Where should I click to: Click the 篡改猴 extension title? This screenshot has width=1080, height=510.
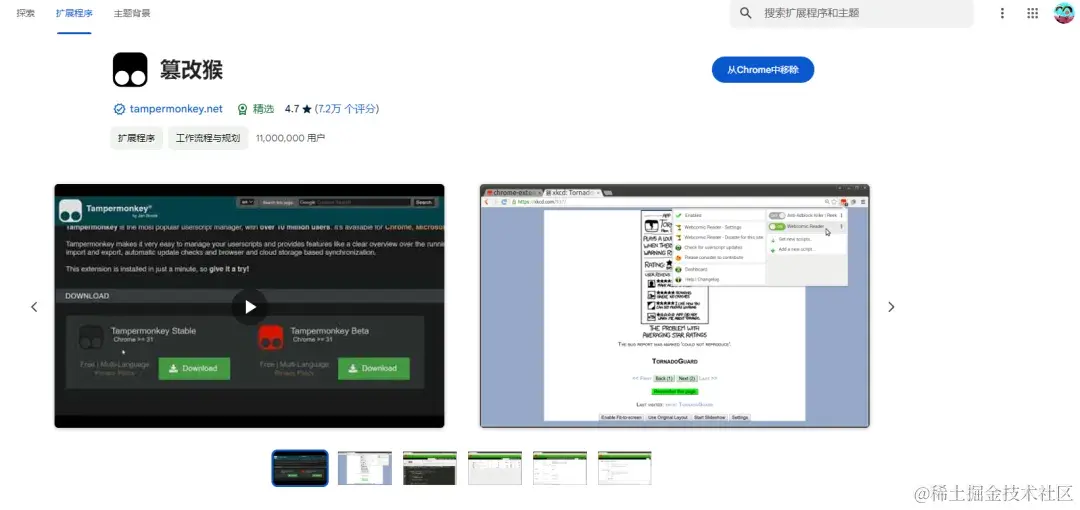(x=191, y=70)
